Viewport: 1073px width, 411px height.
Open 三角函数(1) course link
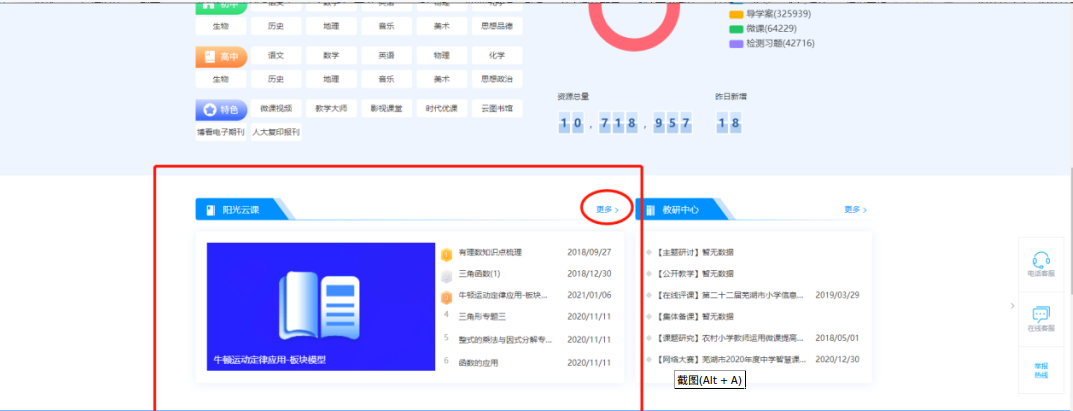click(479, 274)
